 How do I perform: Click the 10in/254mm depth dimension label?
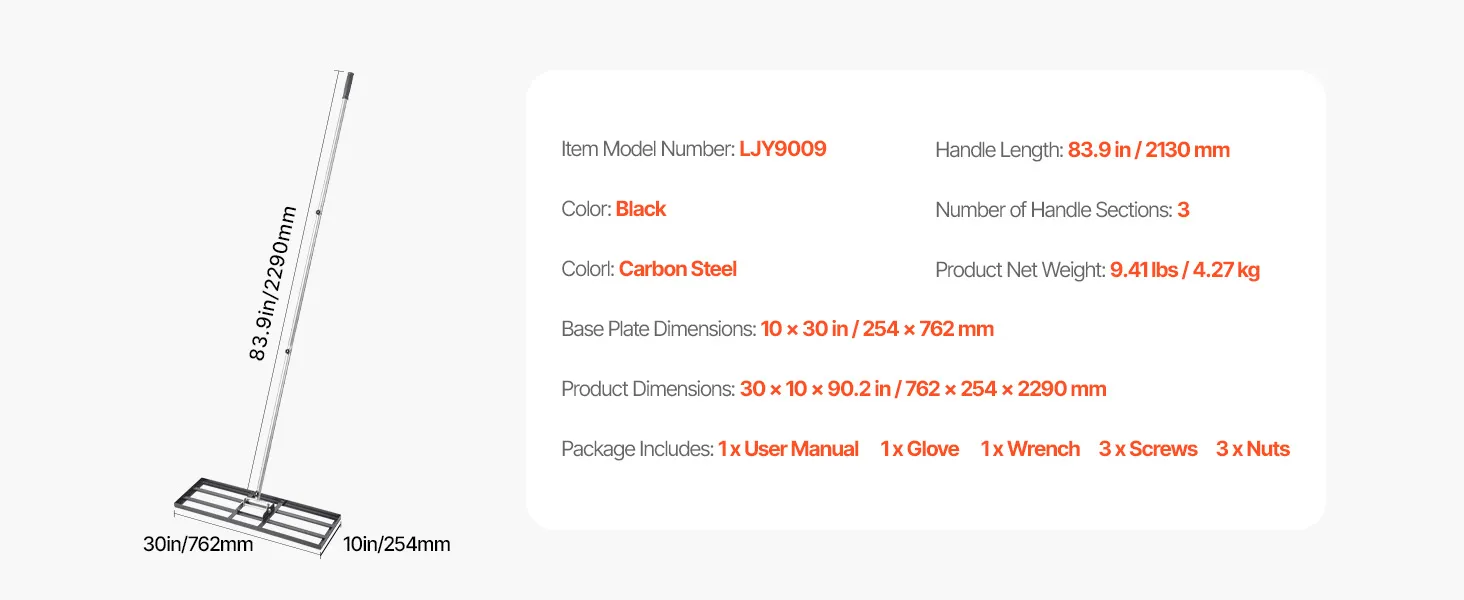(397, 545)
